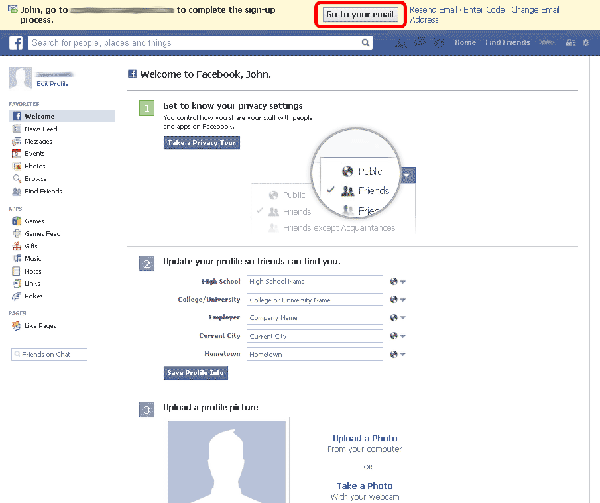The image size is (600, 503).
Task: Open Notes icon in the Apps list
Action: click(x=16, y=271)
